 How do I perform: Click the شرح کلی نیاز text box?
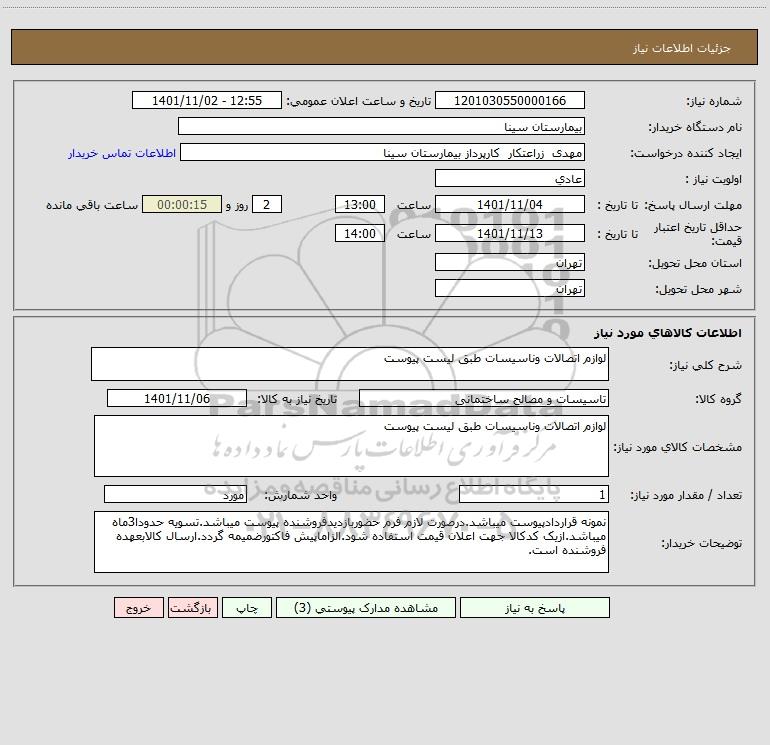pos(350,364)
